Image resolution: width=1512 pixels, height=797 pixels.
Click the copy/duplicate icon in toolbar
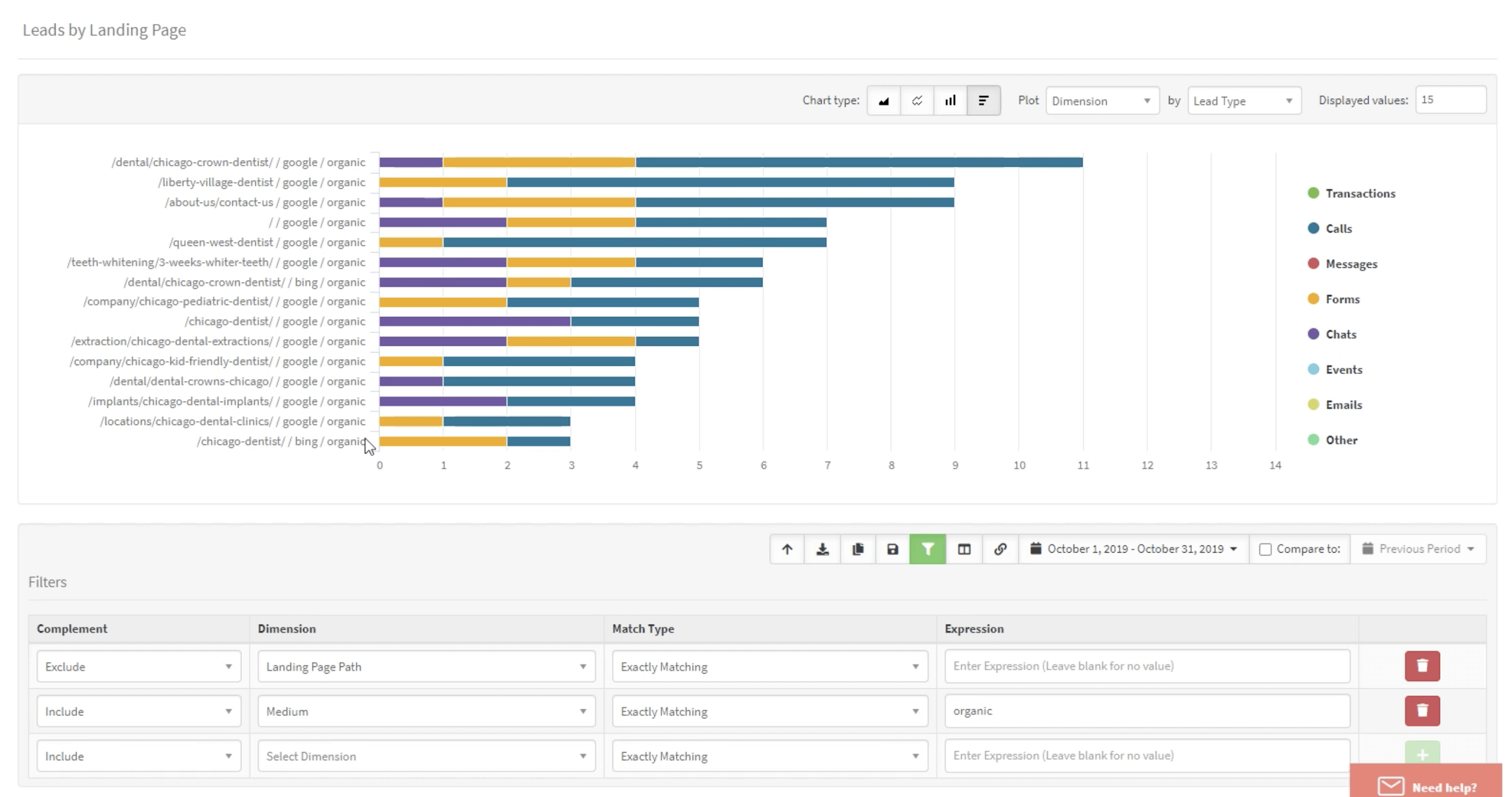pyautogui.click(x=858, y=549)
